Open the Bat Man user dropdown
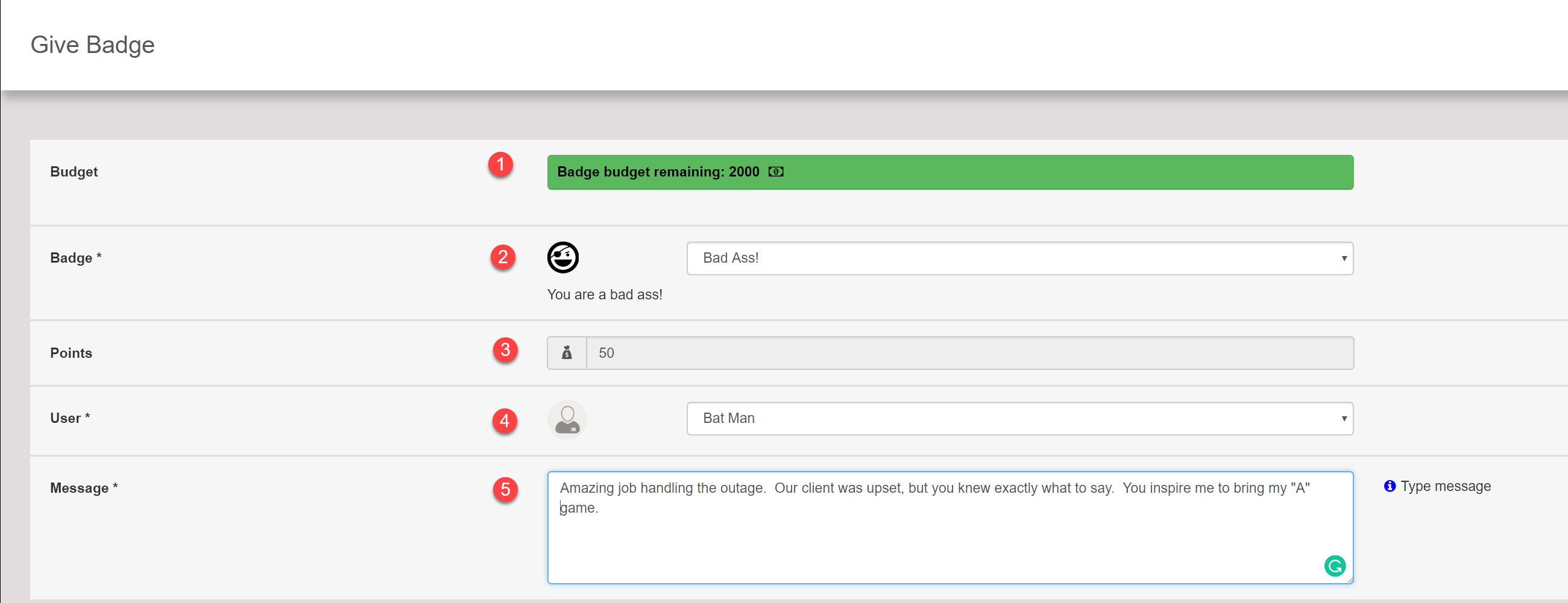Viewport: 1568px width, 603px height. coord(1019,419)
